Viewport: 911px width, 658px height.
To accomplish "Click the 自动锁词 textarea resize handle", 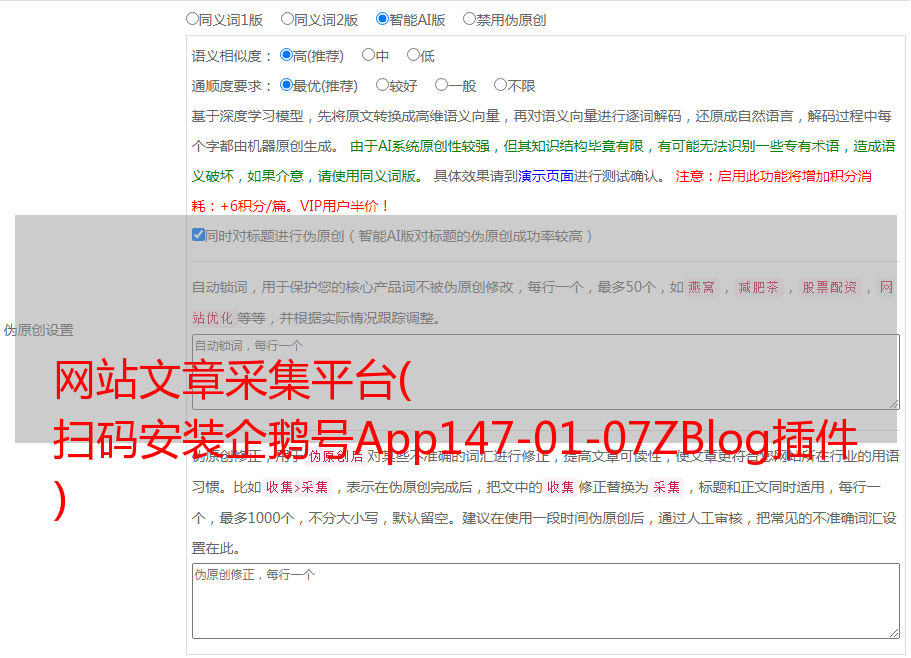I will point(894,404).
